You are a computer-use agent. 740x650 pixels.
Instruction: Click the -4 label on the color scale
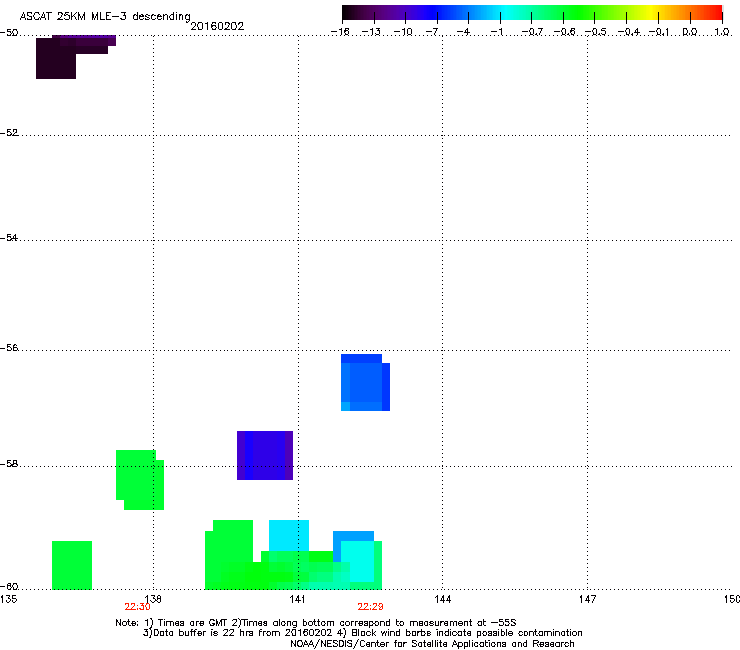[464, 32]
